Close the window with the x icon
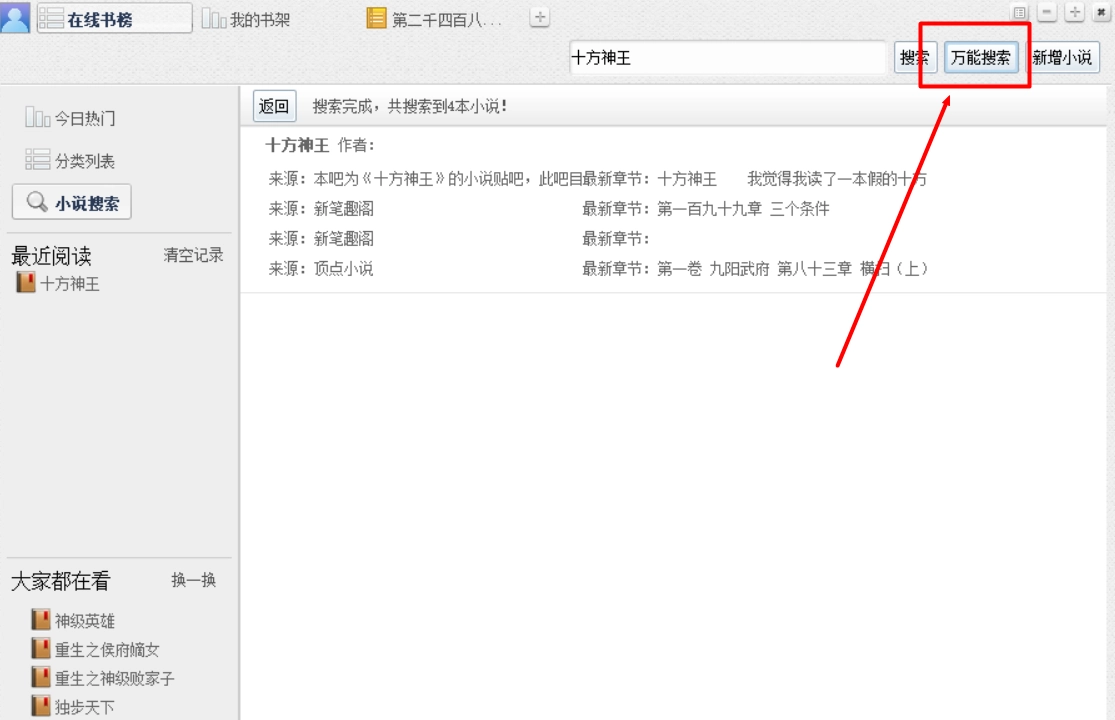This screenshot has width=1115, height=720. click(x=1101, y=12)
